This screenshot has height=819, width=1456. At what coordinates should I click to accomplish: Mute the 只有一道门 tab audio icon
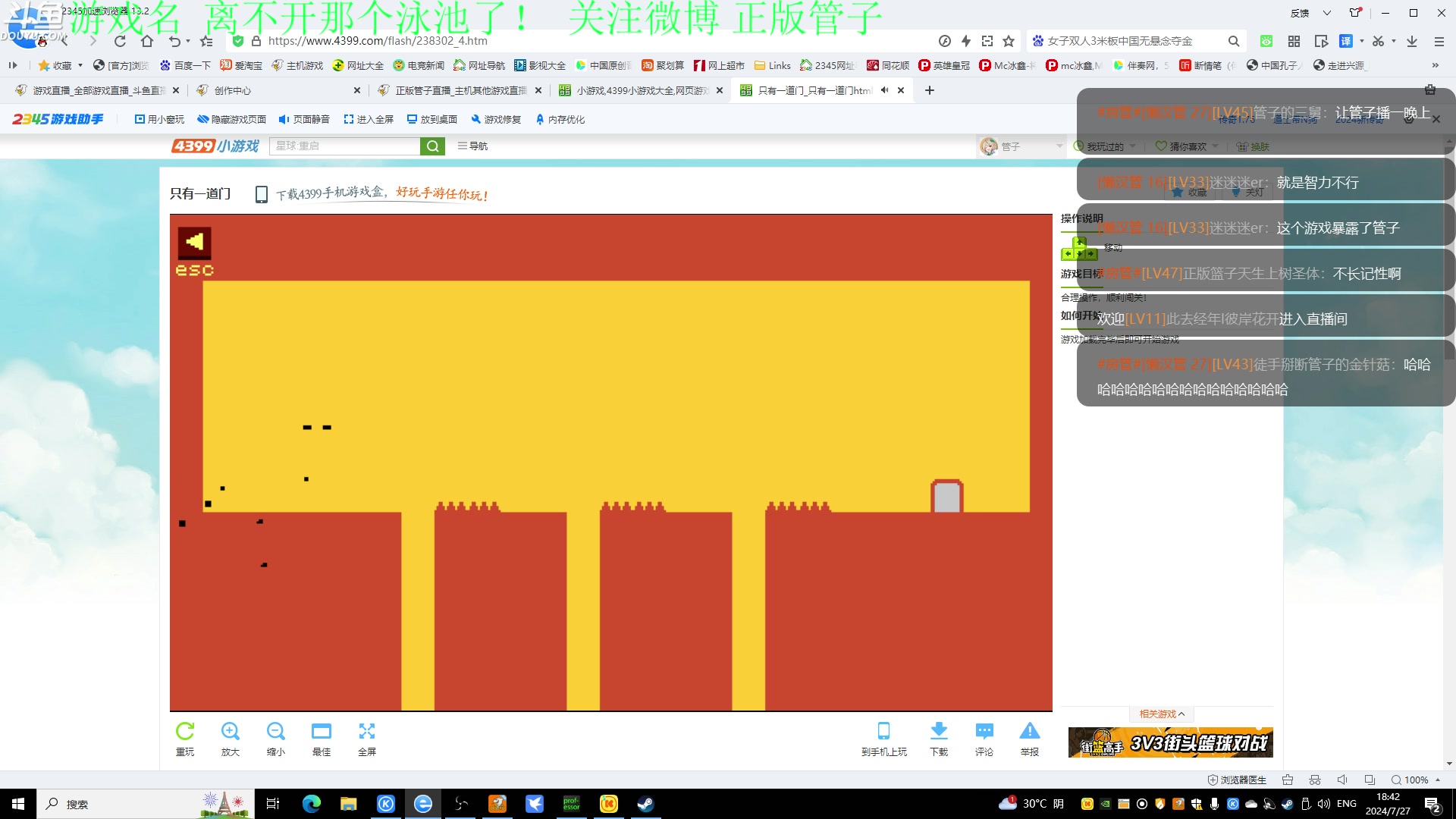(884, 90)
